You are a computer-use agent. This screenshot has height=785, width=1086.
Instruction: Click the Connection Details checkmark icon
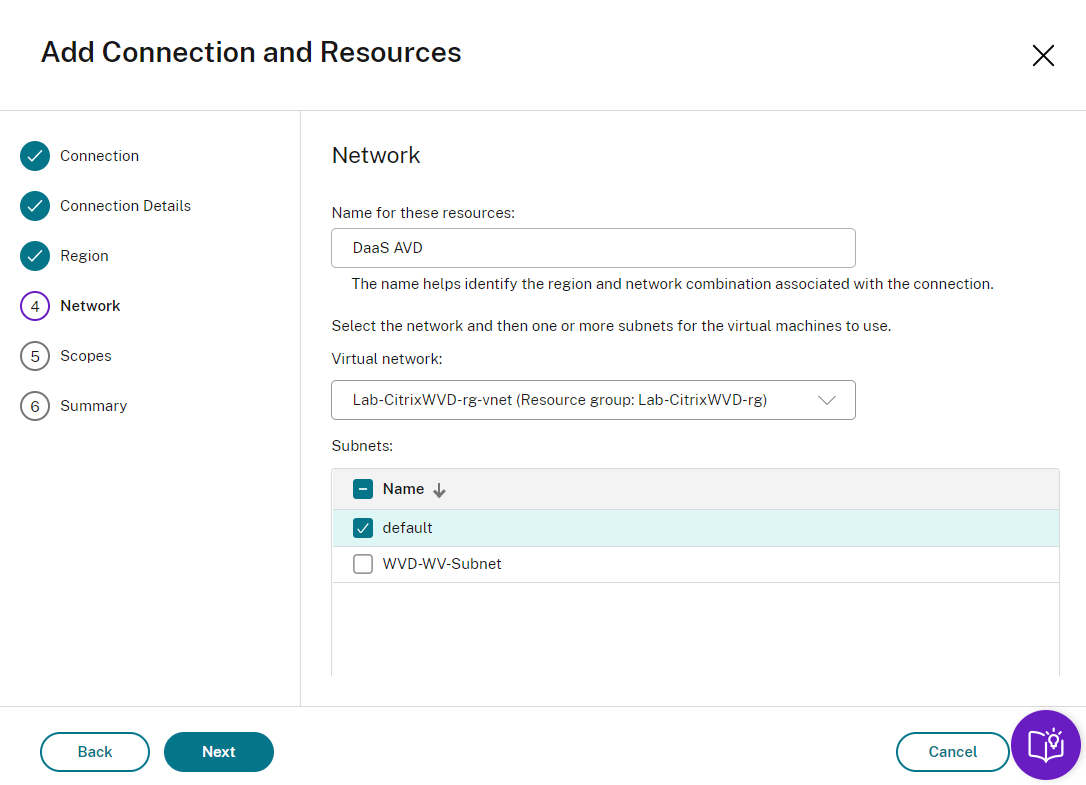click(x=35, y=206)
